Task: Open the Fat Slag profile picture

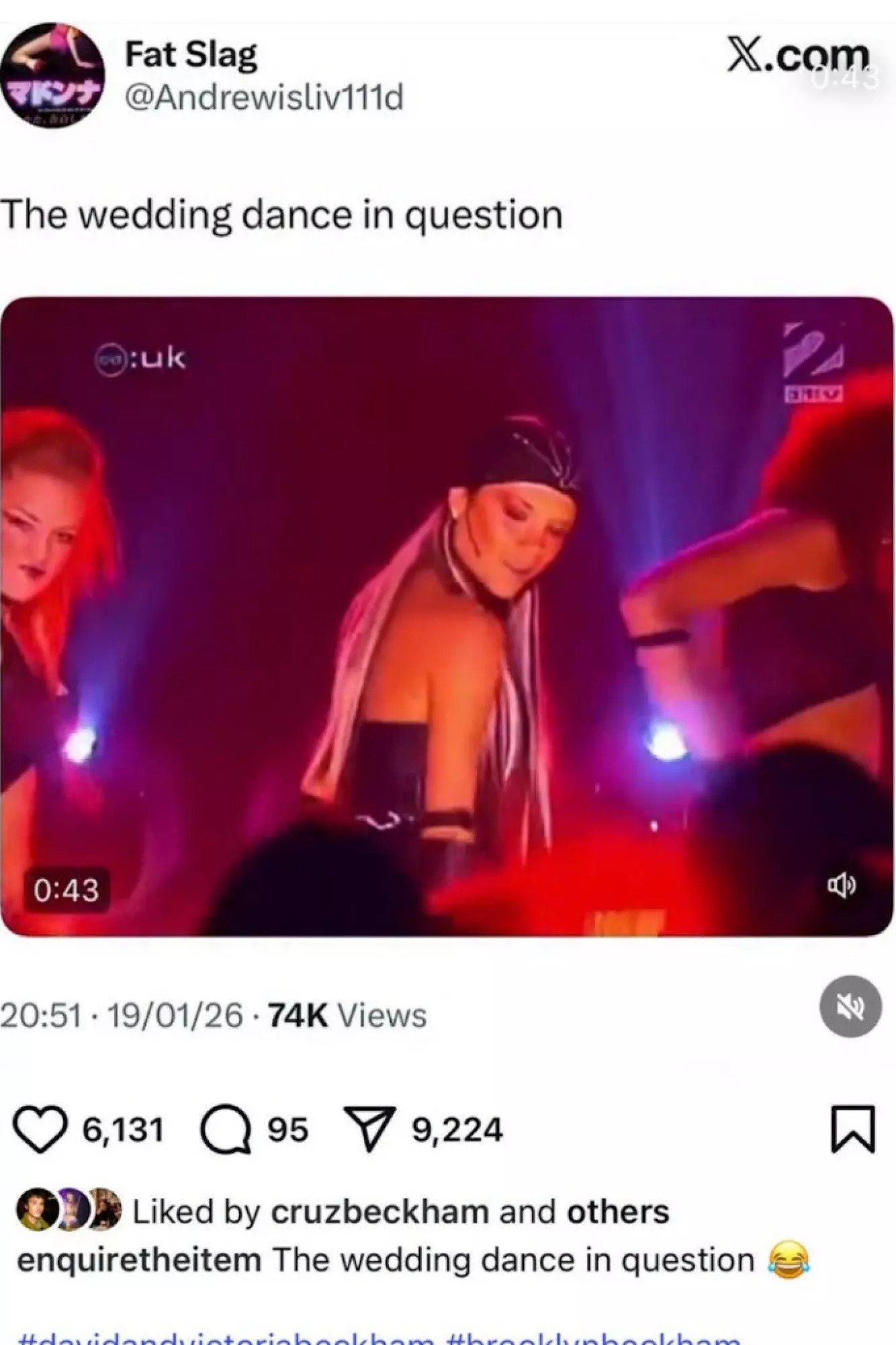Action: (x=52, y=75)
